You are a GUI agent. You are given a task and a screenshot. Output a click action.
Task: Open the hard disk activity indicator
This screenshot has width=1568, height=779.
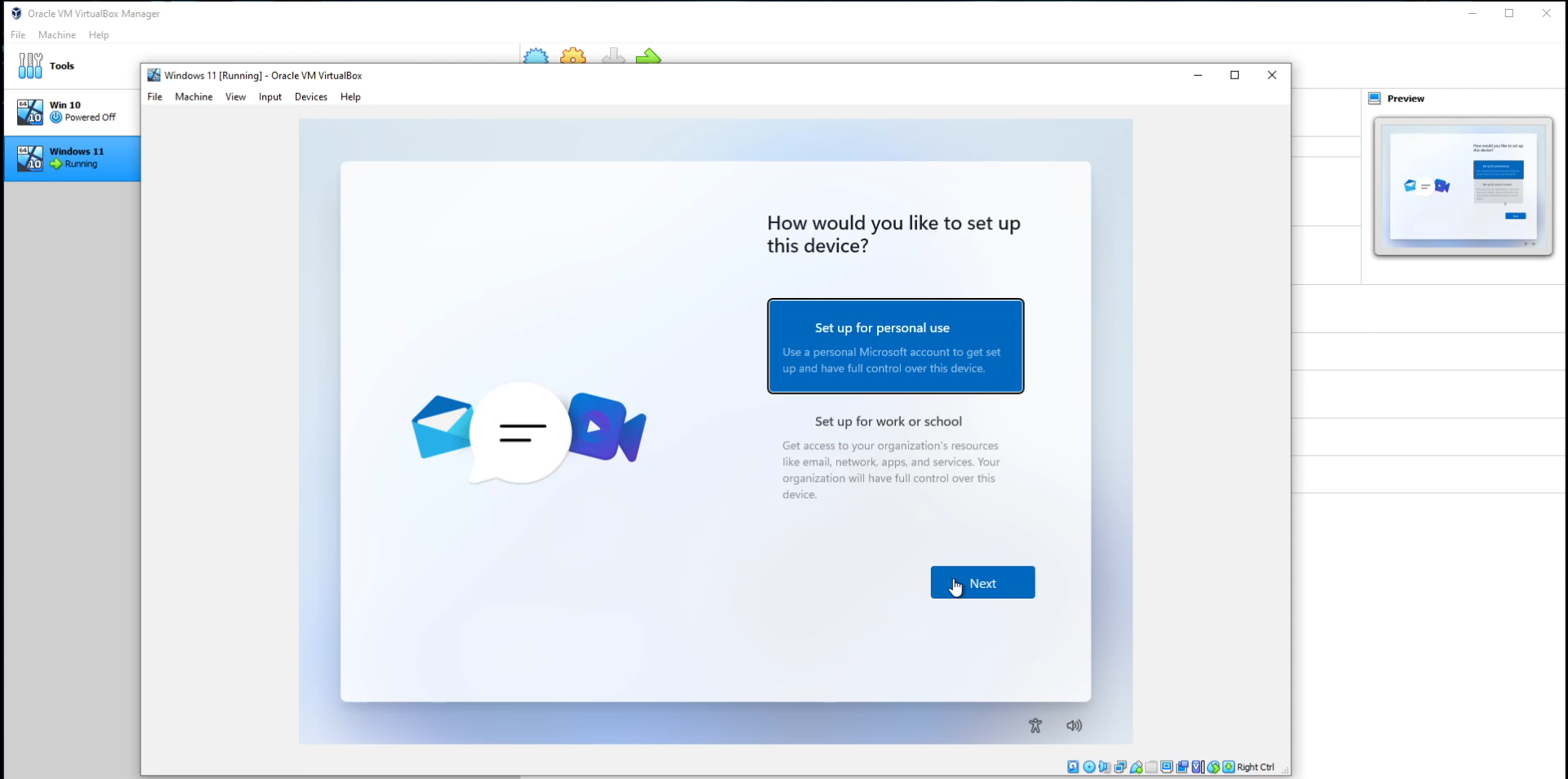pos(1073,767)
